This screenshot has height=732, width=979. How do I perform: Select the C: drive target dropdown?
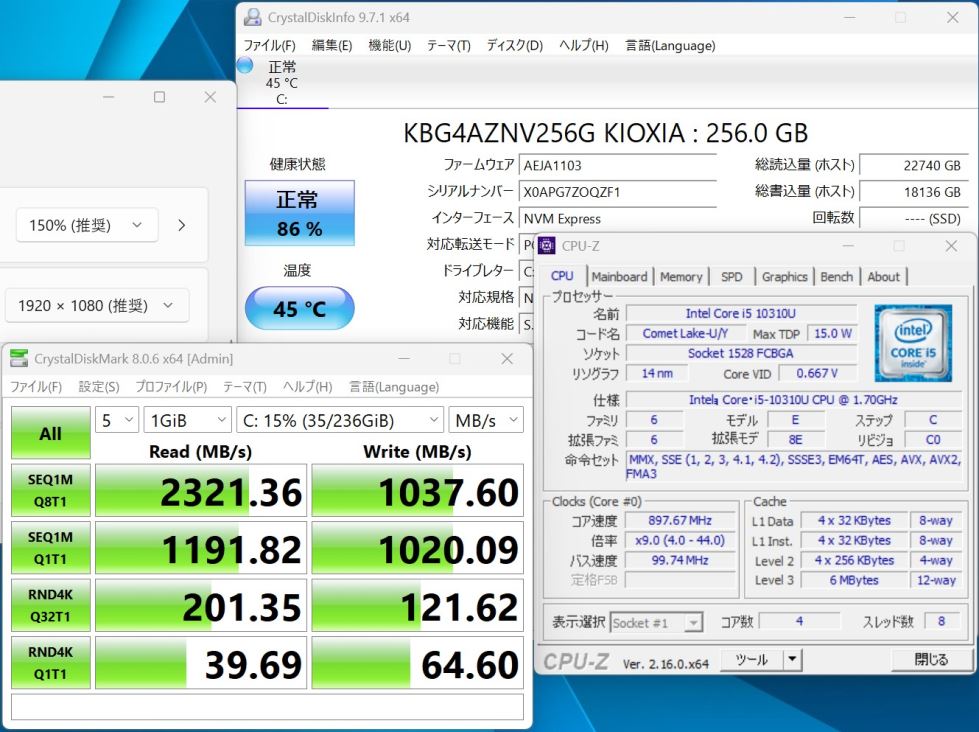tap(339, 421)
